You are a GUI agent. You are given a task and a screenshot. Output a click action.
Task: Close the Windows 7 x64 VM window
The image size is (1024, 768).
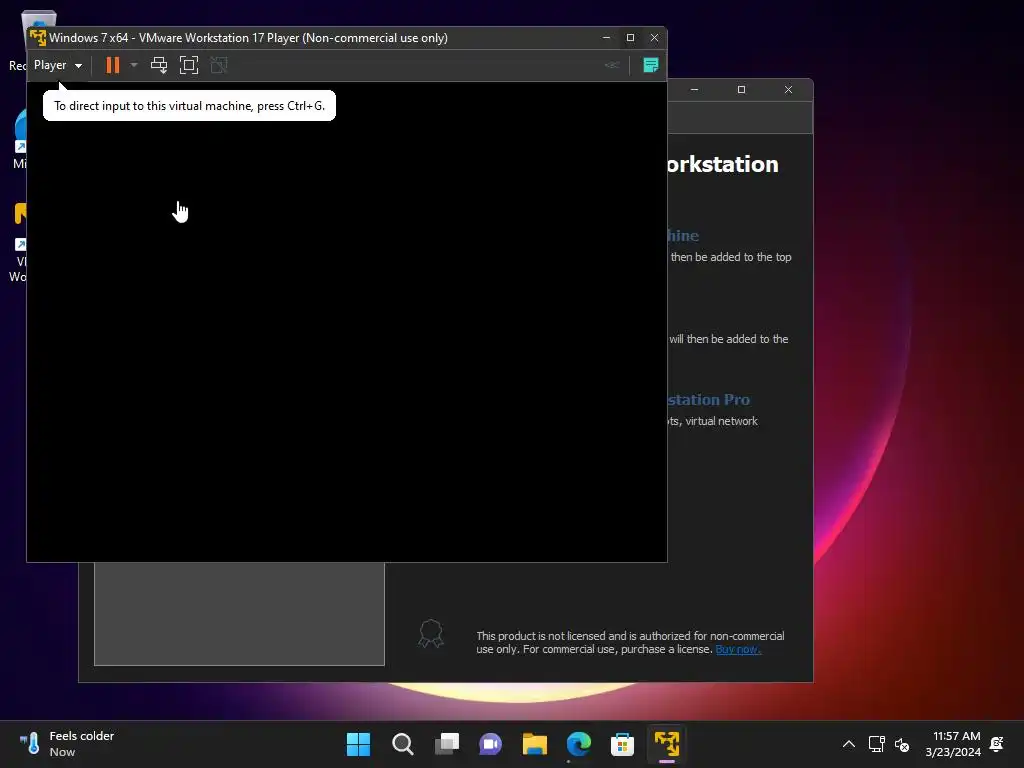(x=654, y=38)
